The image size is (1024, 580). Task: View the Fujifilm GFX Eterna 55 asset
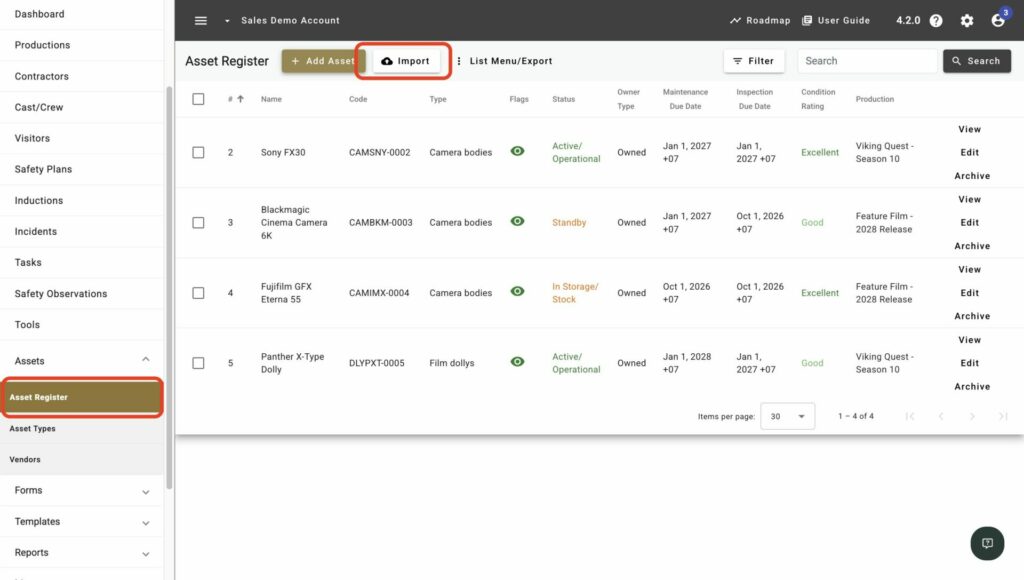(969, 269)
